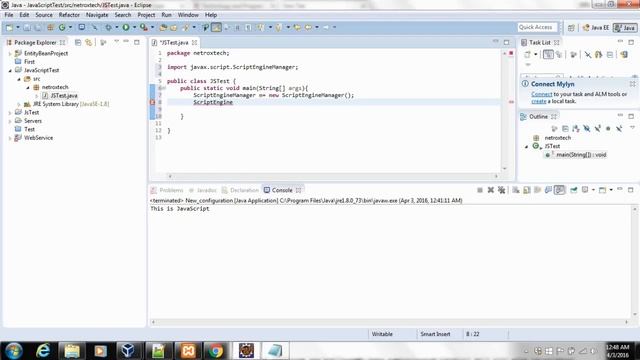Open the Debug dropdown arrow
Image resolution: width=640 pixels, height=360 pixels.
[x=116, y=27]
